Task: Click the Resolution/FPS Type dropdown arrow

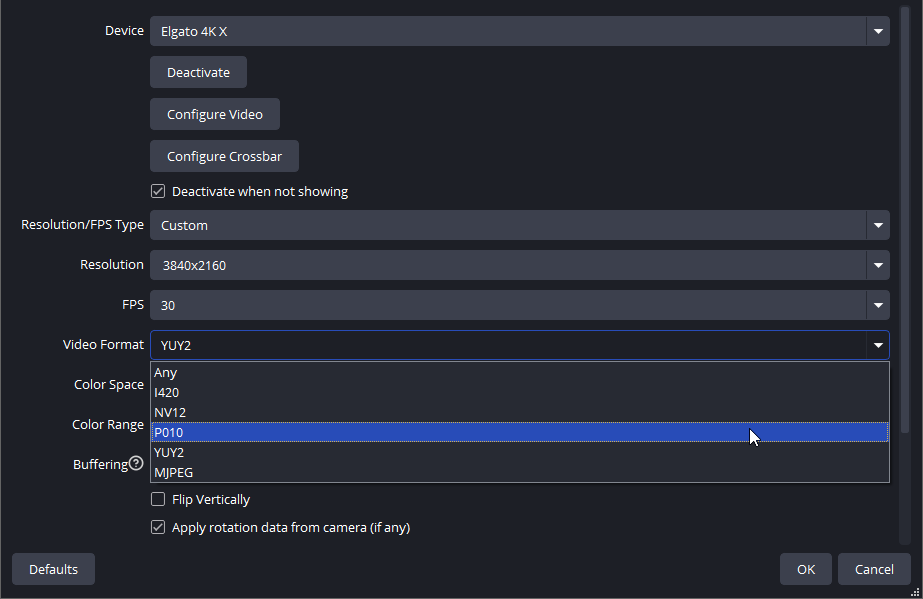Action: (x=878, y=225)
